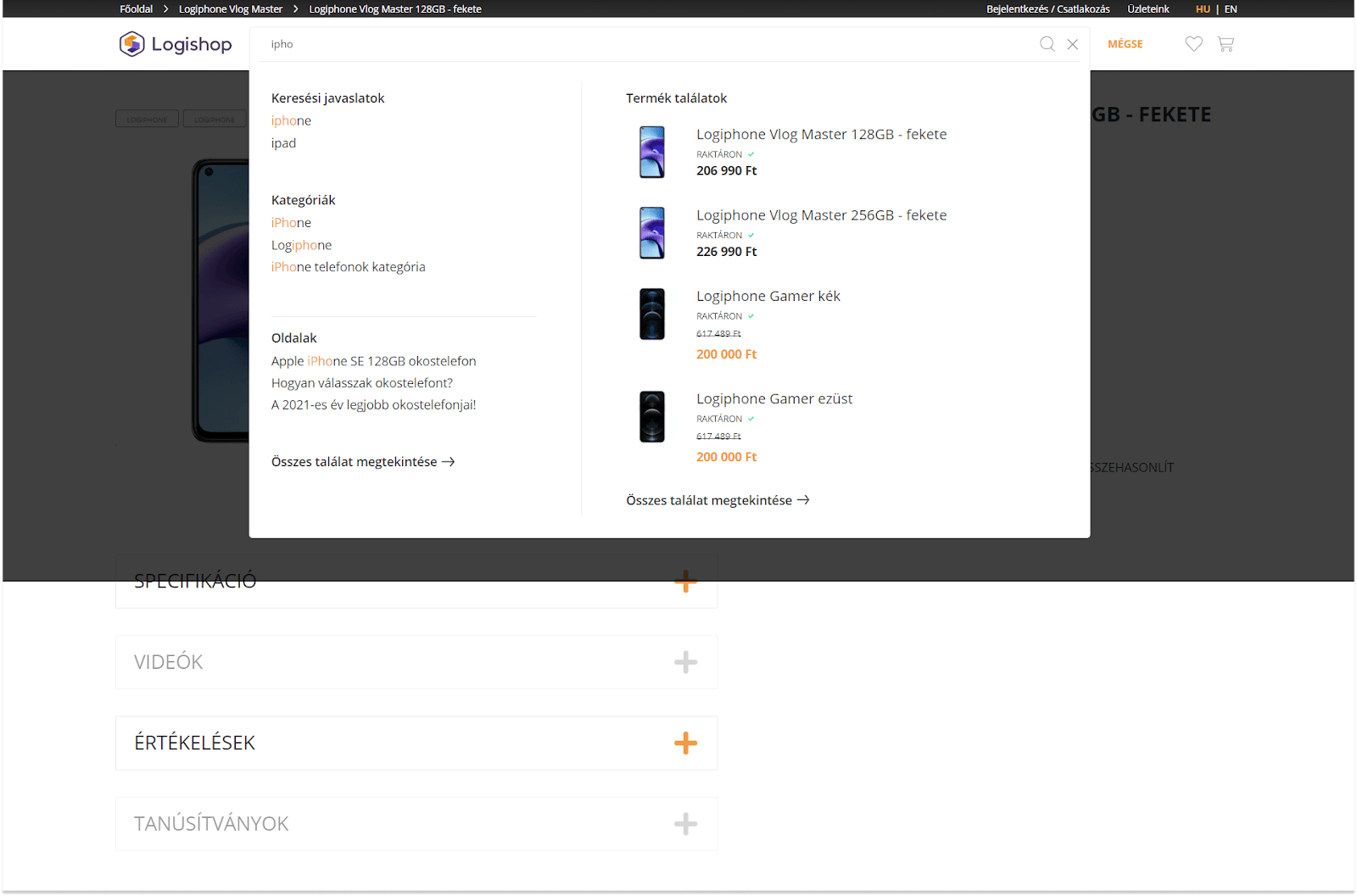Clear the search field with X icon

pyautogui.click(x=1073, y=44)
